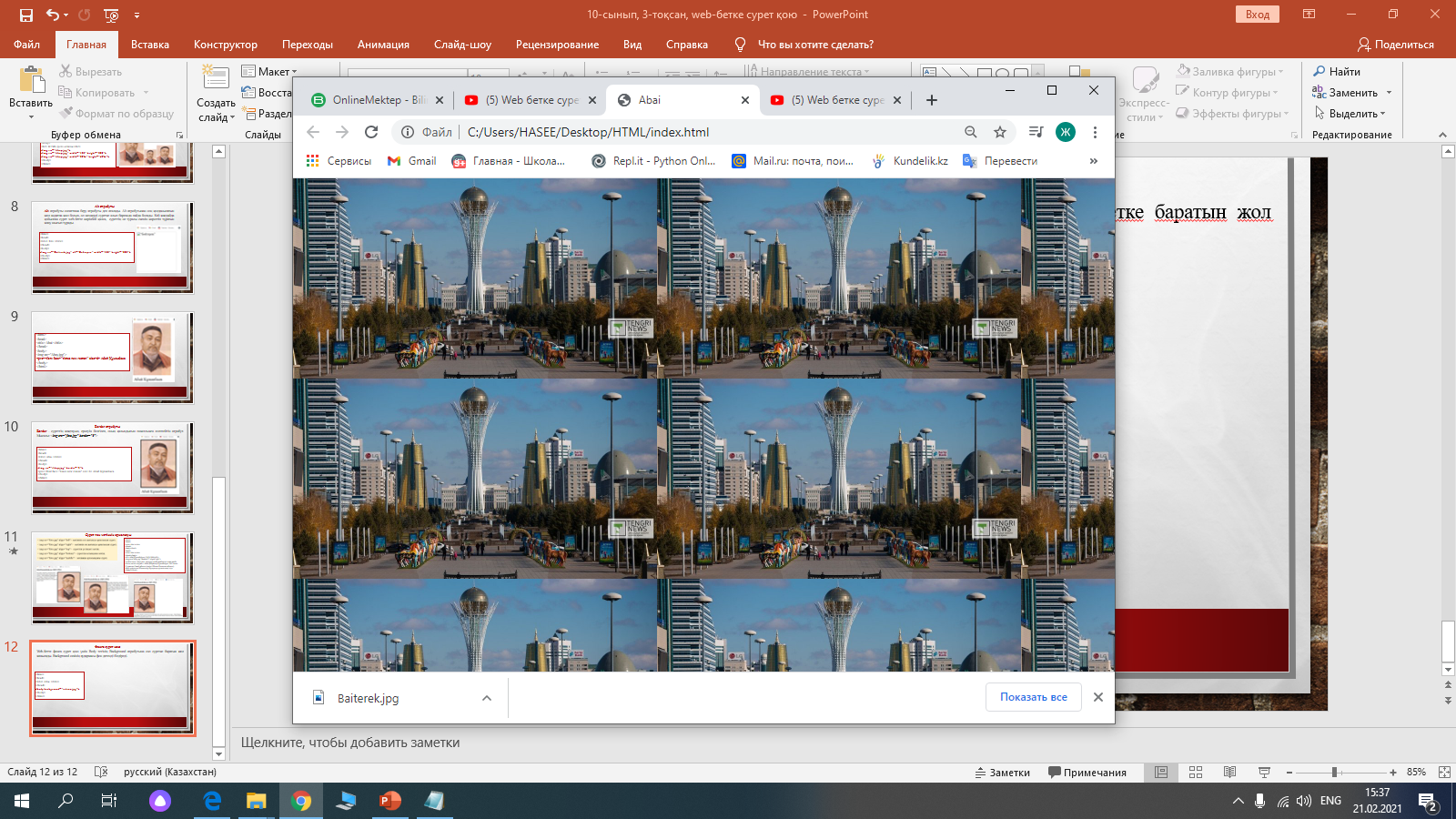This screenshot has height=819, width=1456.
Task: Switch to slide sorter view
Action: coord(1196,772)
